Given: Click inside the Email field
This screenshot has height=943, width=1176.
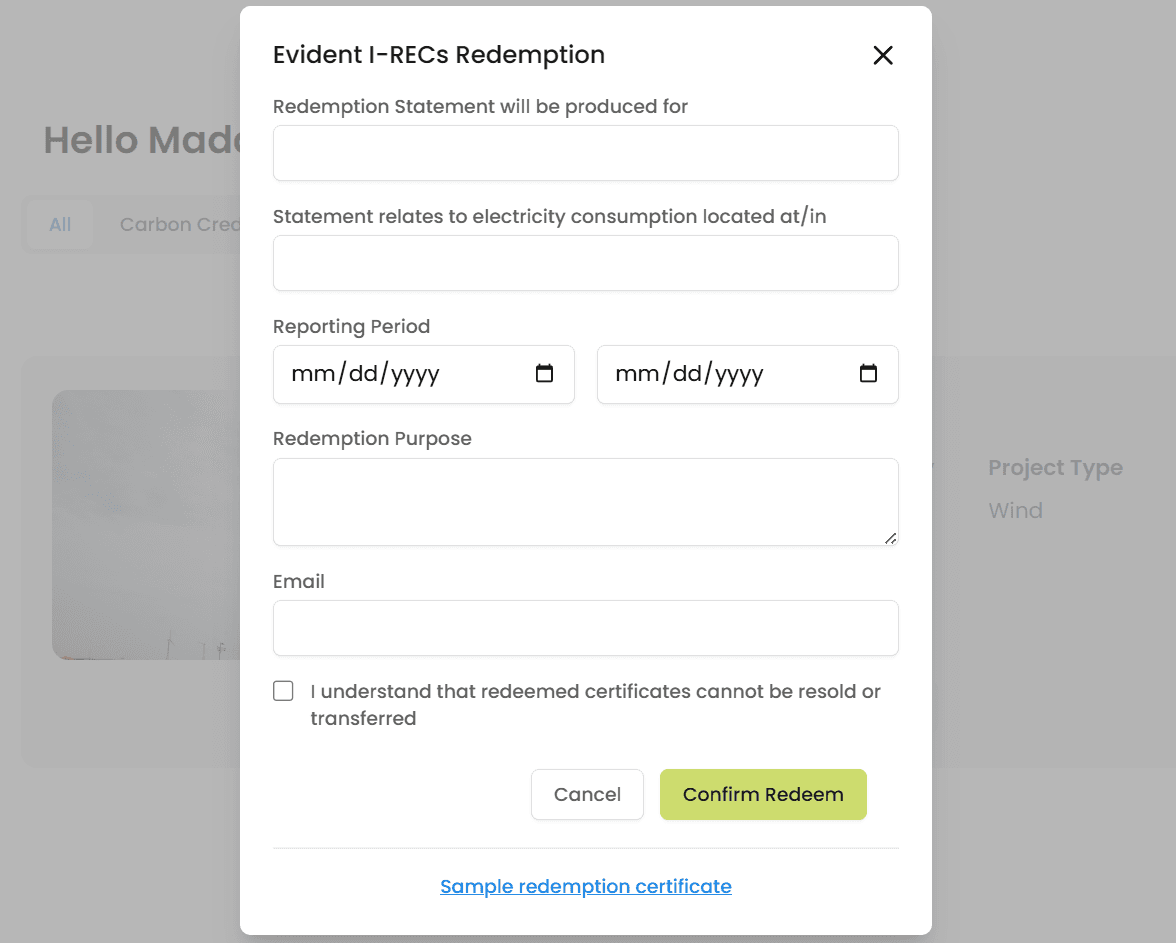Looking at the screenshot, I should [585, 627].
